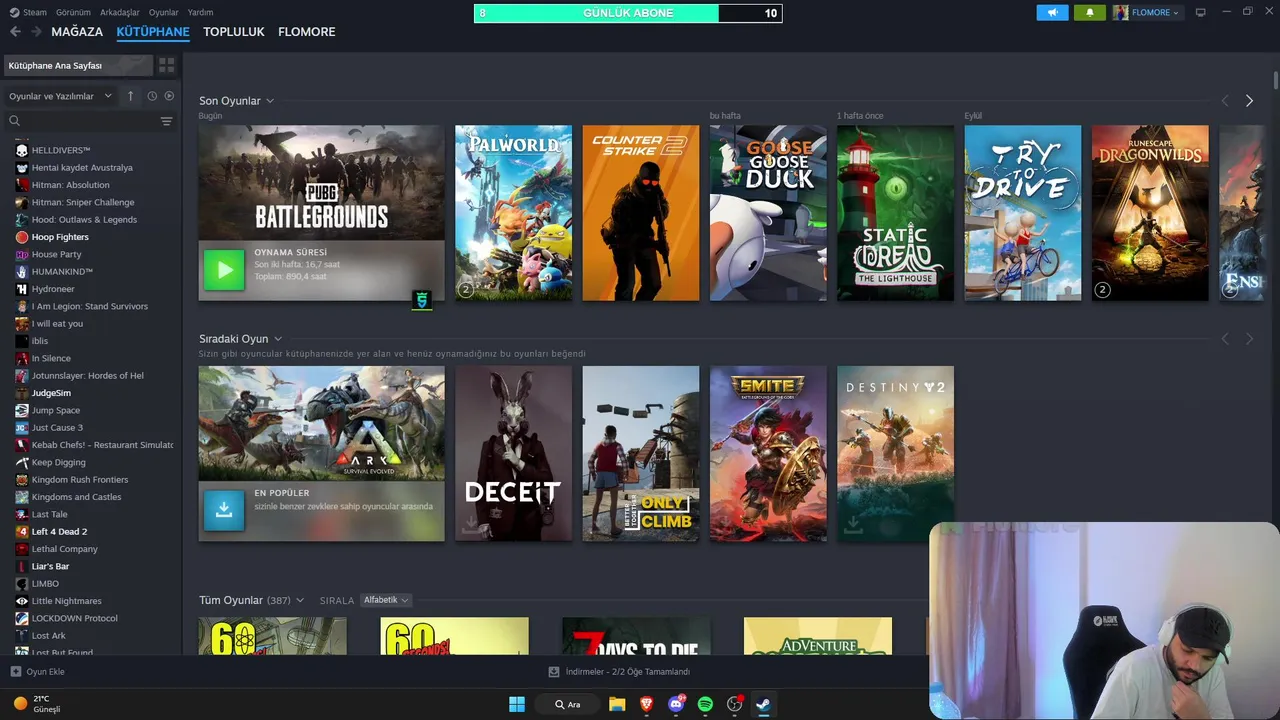Open the weather widget showing 21°C Güneşli

point(38,704)
